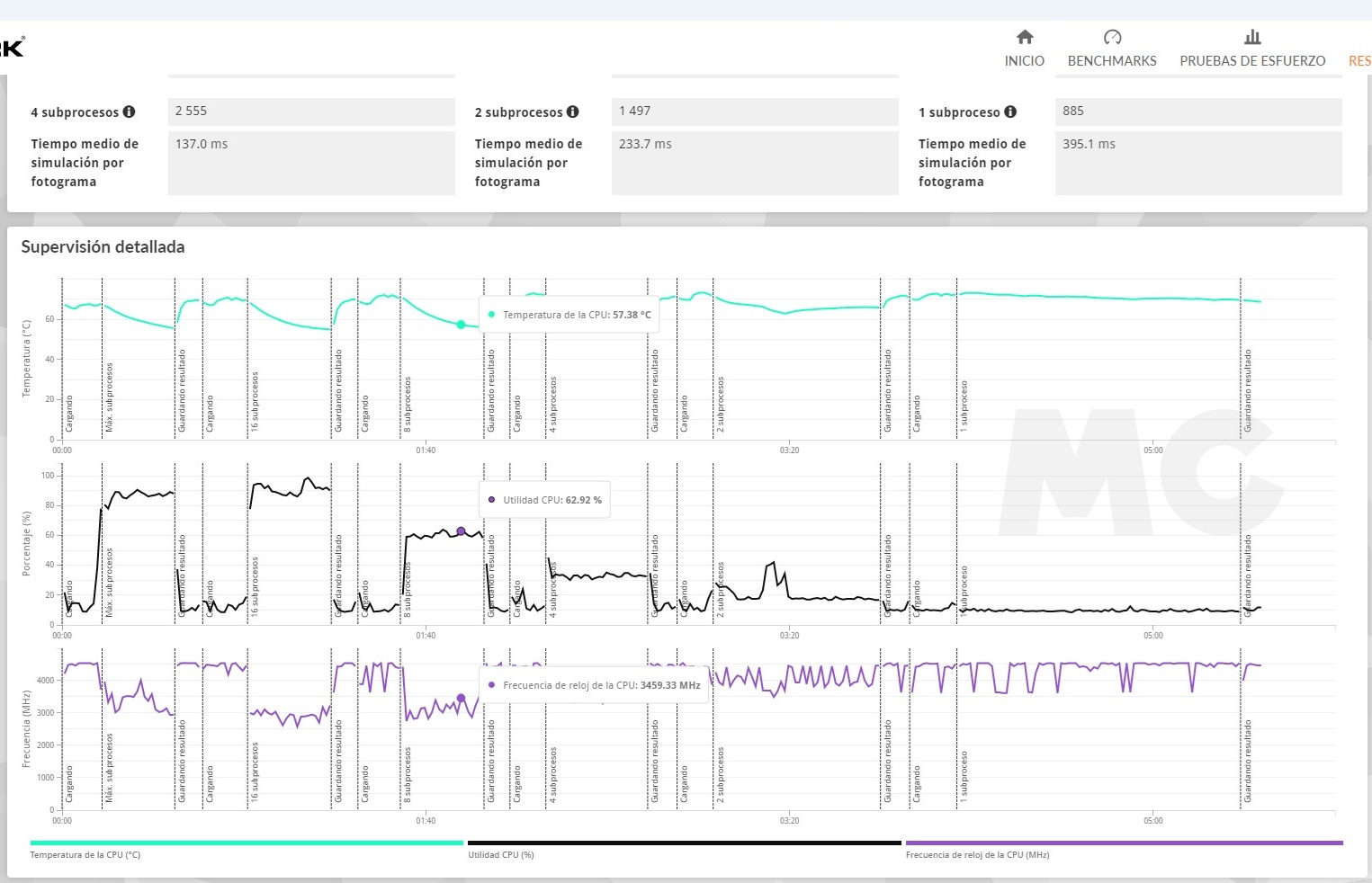Viewport: 1372px width, 883px height.
Task: Click info icon beside 2 subprocesos
Action: click(x=573, y=112)
